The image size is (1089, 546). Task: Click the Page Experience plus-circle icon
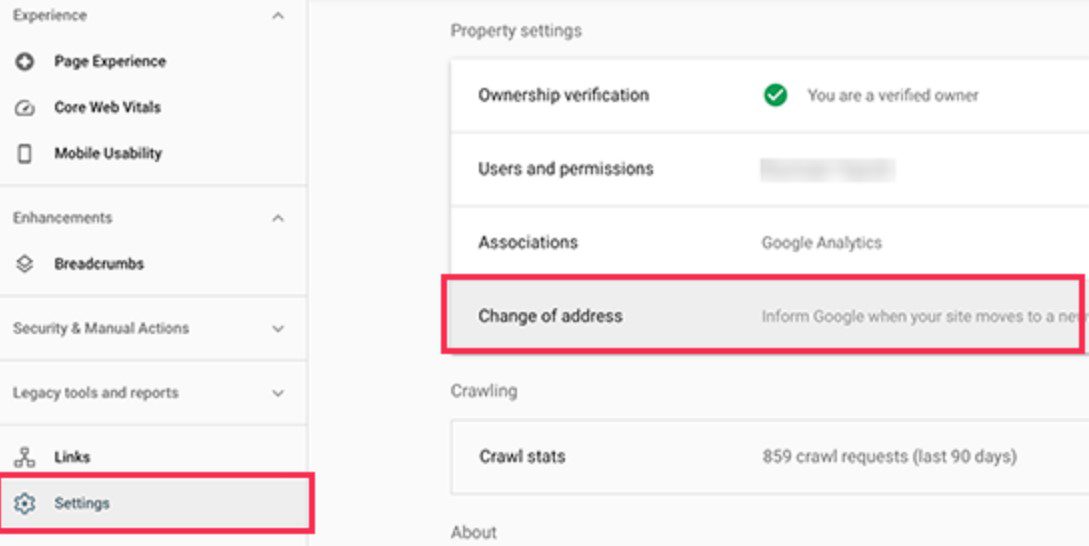click(x=26, y=62)
